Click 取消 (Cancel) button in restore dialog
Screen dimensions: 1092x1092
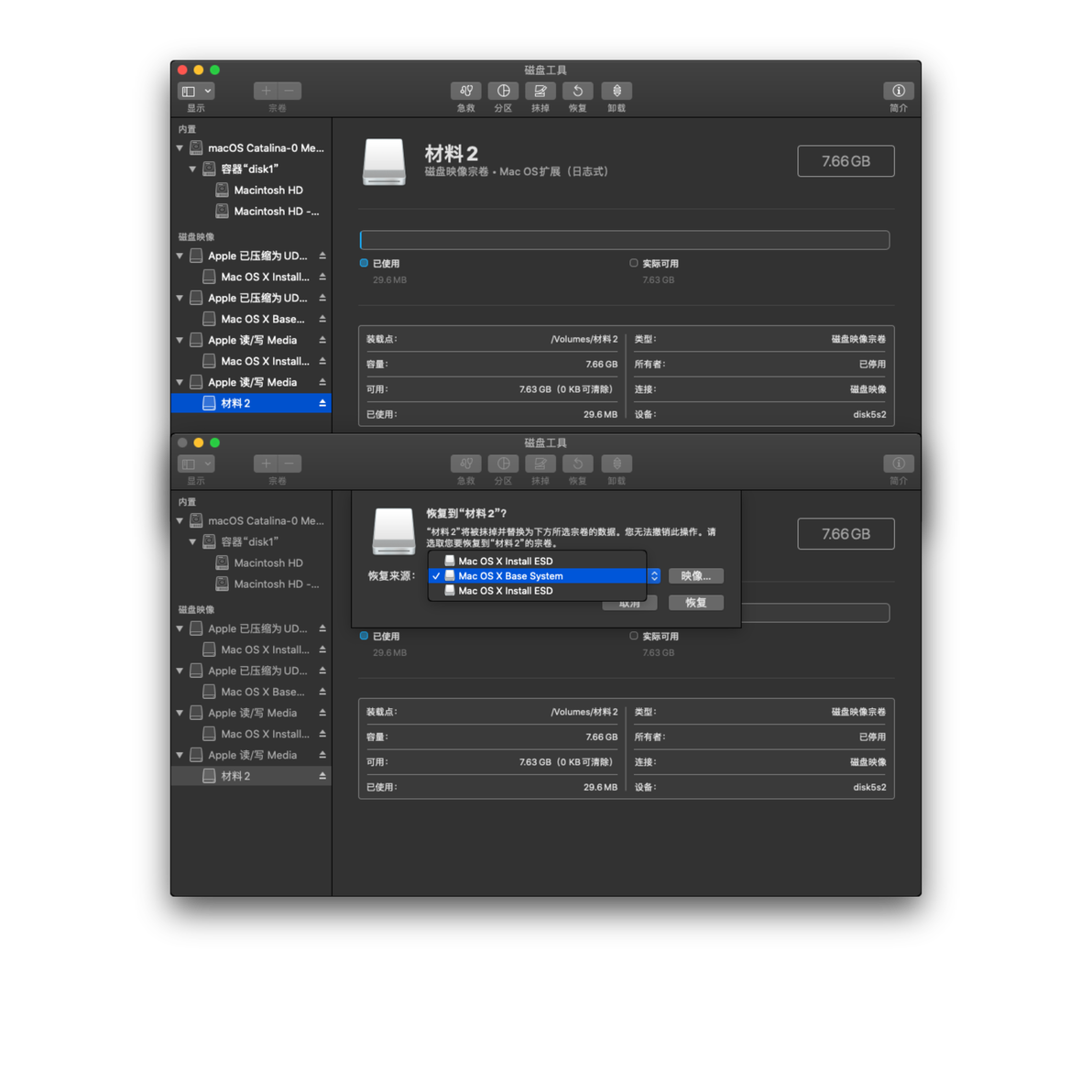[629, 605]
